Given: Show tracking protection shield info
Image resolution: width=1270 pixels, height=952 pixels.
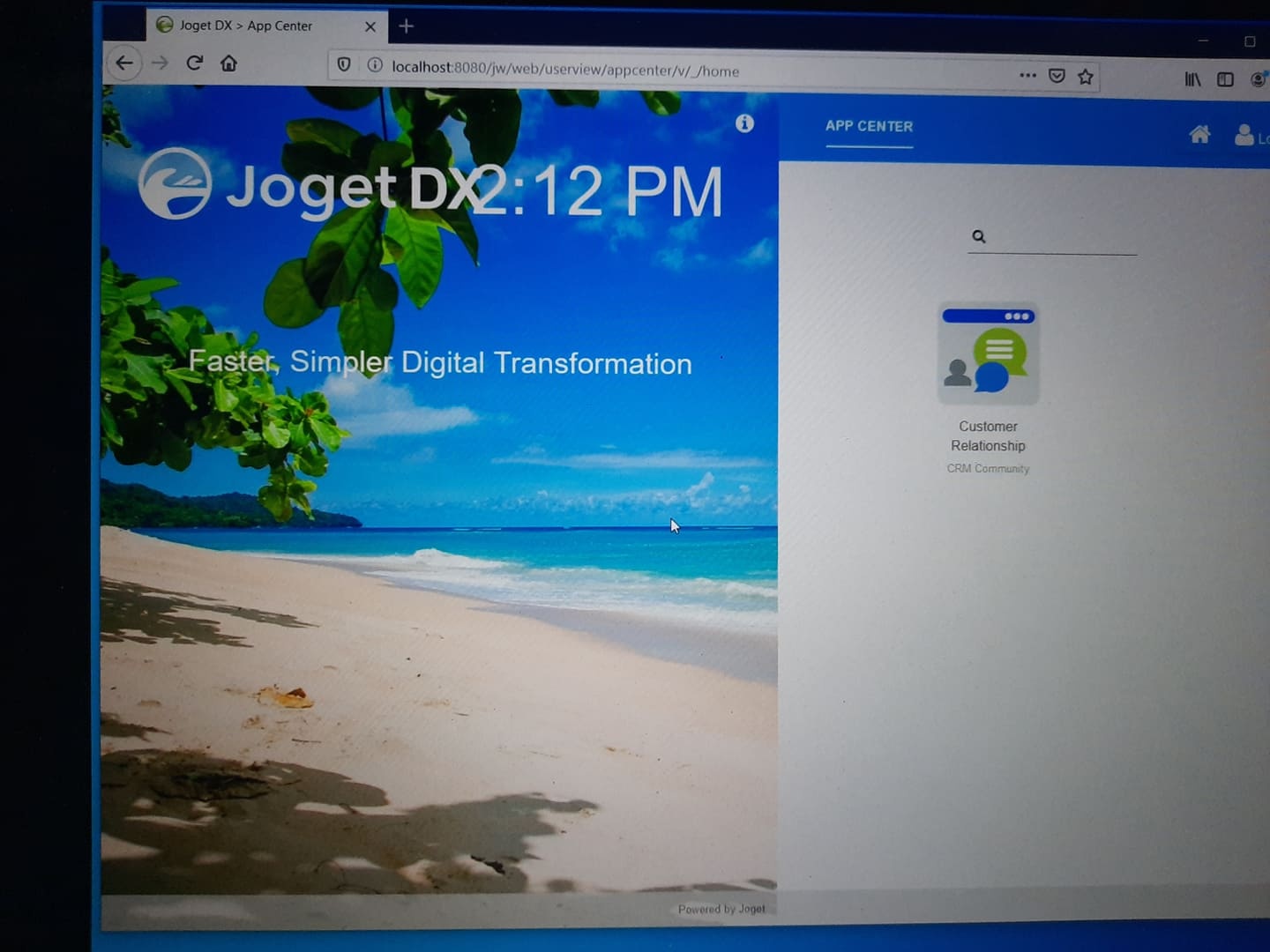Looking at the screenshot, I should point(344,64).
